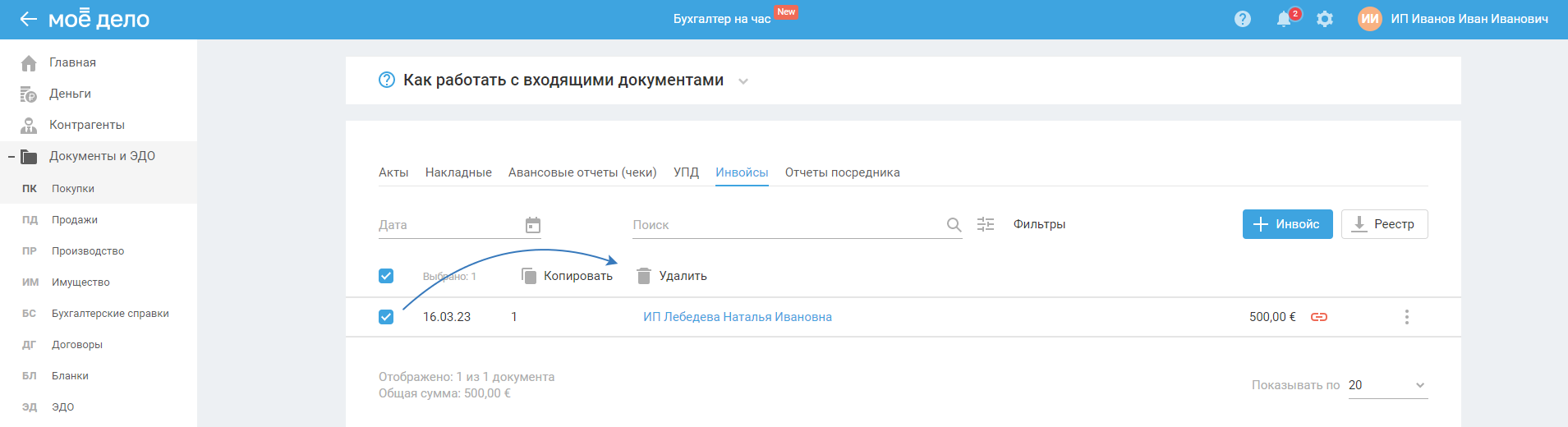1568x427 pixels.
Task: Collapse the Документы и ЭДО section
Action: 11,156
